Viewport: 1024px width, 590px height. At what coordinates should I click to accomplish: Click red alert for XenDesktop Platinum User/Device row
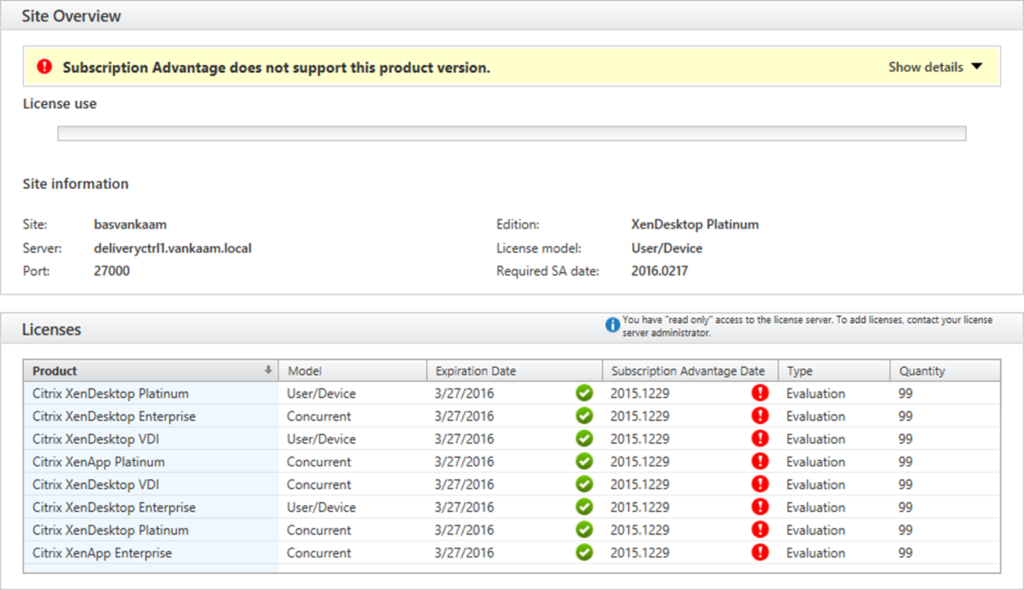(760, 393)
